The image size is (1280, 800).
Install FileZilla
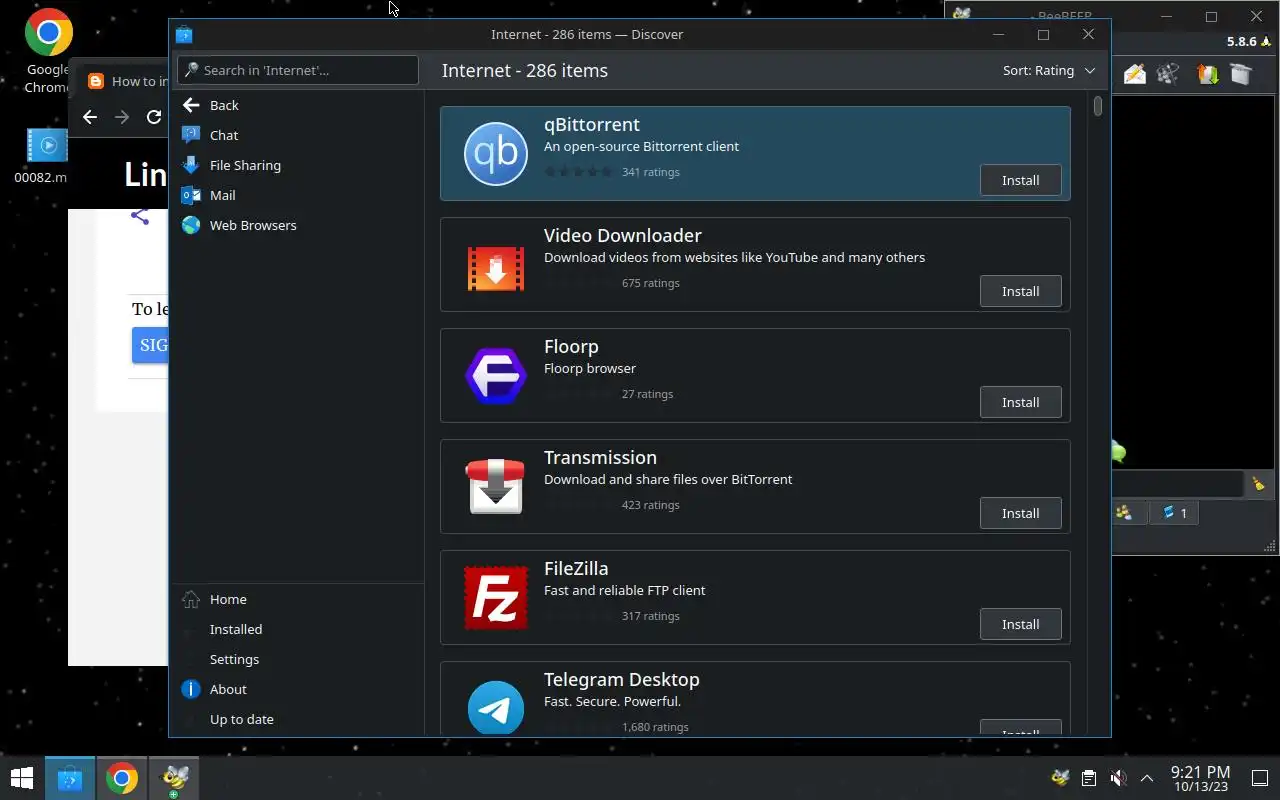point(1020,624)
